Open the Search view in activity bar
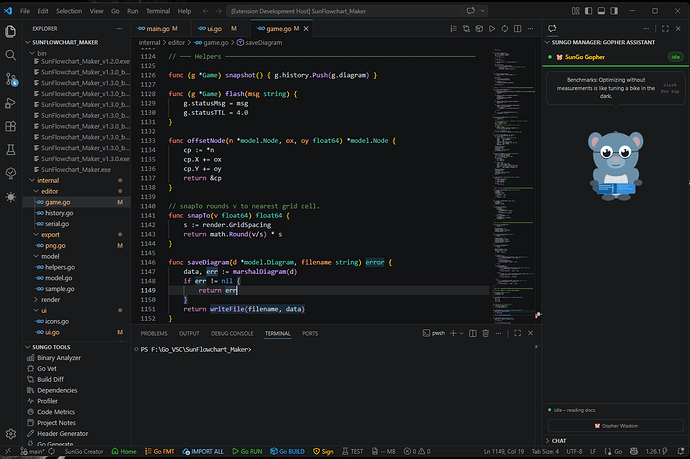 pyautogui.click(x=11, y=54)
